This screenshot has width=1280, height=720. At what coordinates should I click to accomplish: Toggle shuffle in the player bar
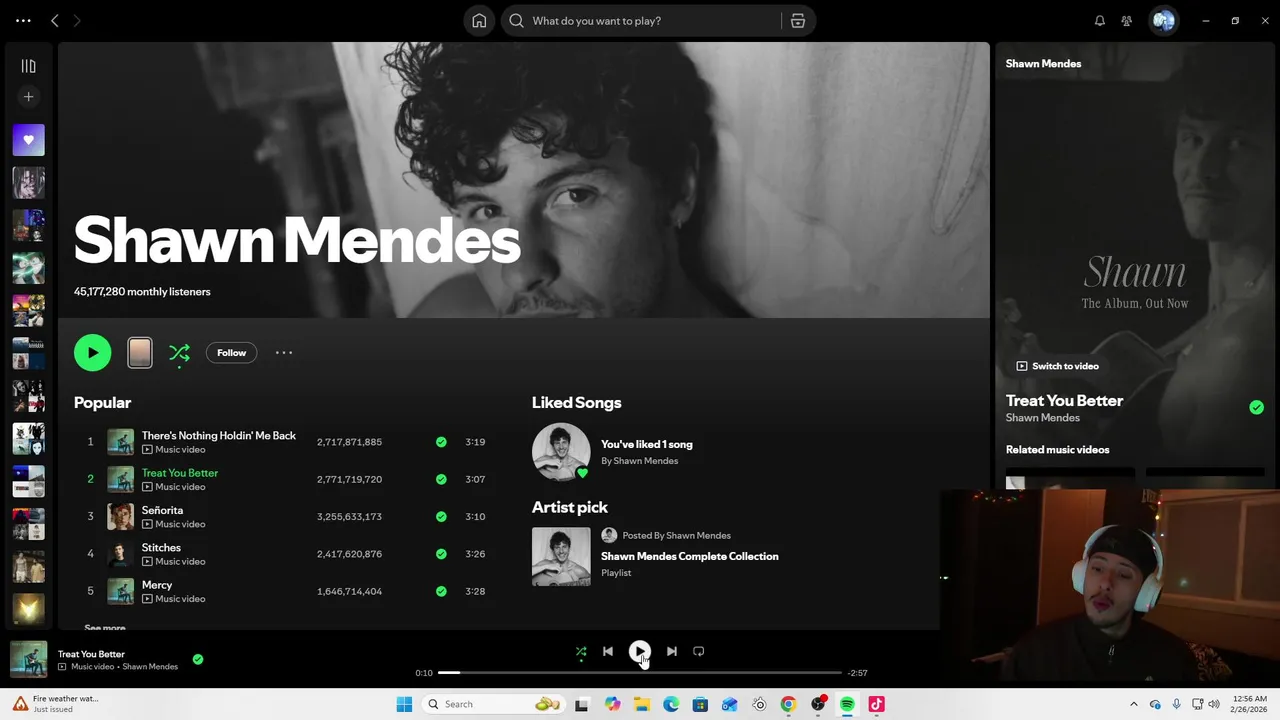point(581,651)
